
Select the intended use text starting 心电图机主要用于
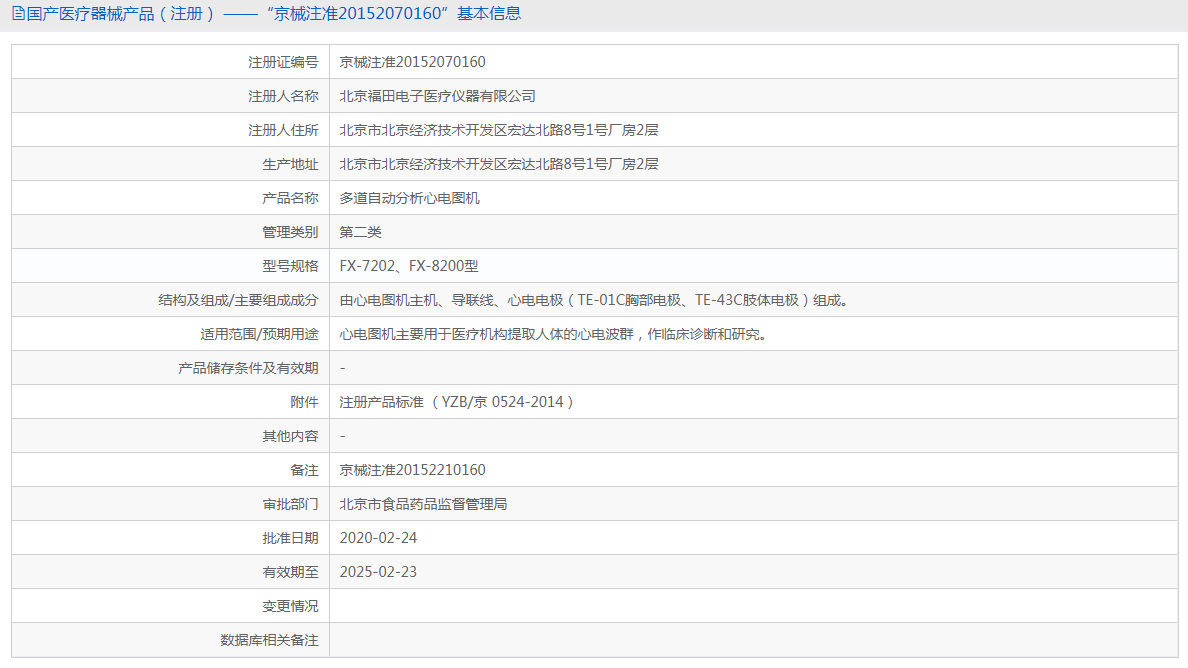click(x=555, y=334)
